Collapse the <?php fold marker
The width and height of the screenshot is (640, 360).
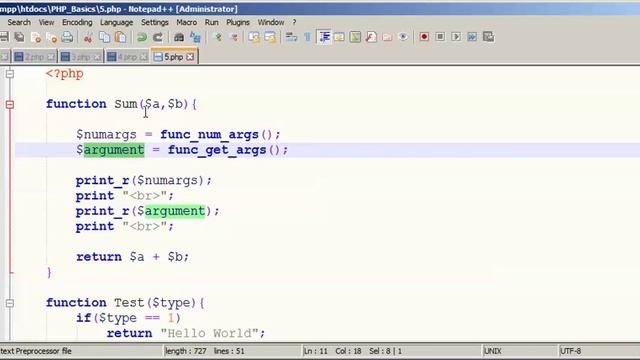click(x=10, y=74)
